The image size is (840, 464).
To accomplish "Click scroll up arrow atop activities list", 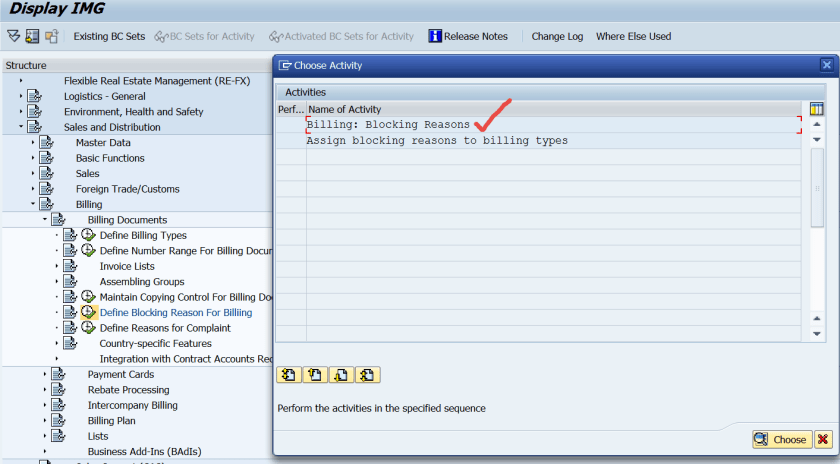I will [x=817, y=124].
